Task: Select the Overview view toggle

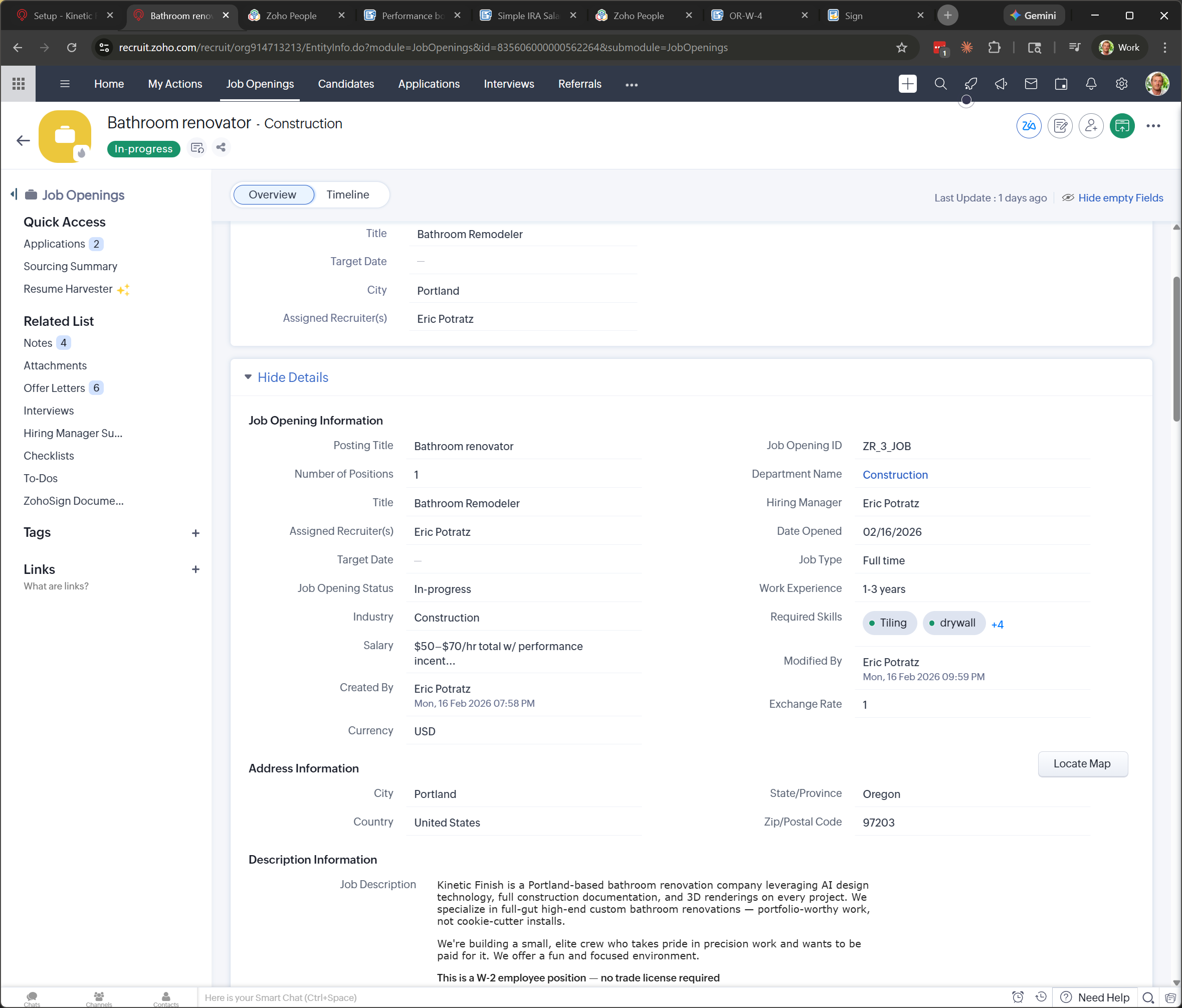Action: pyautogui.click(x=272, y=195)
